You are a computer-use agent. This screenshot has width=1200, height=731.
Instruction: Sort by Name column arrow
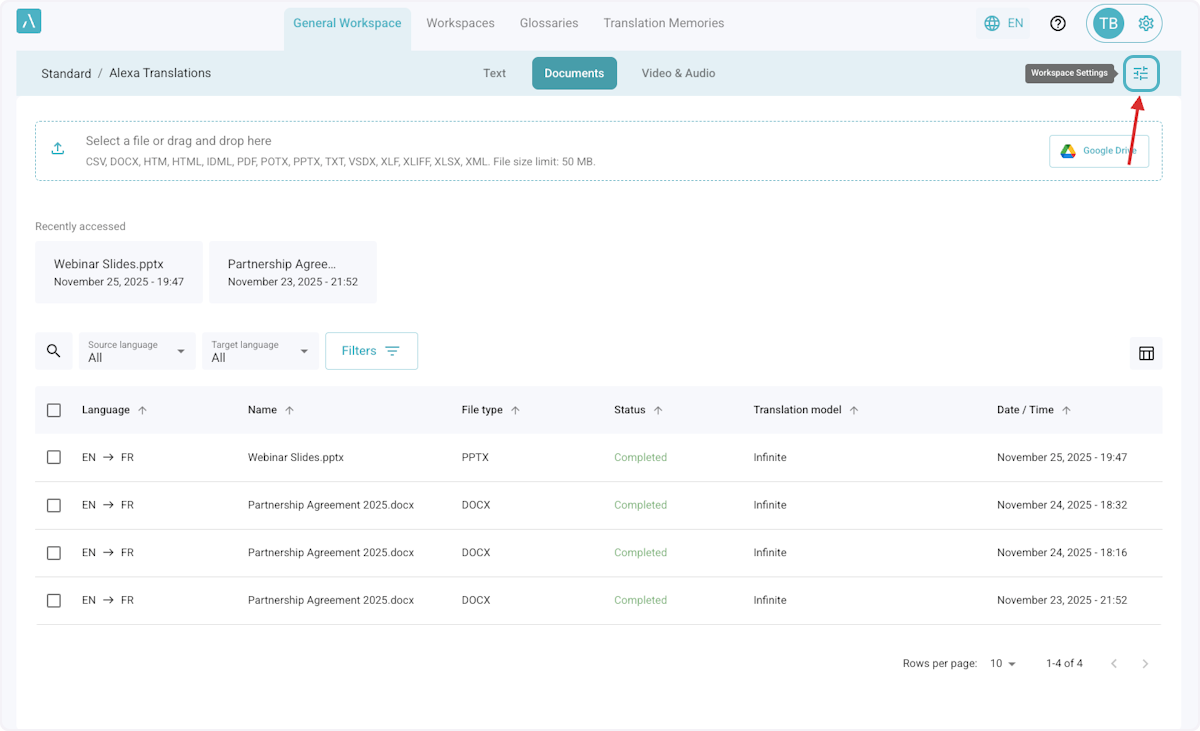(290, 410)
